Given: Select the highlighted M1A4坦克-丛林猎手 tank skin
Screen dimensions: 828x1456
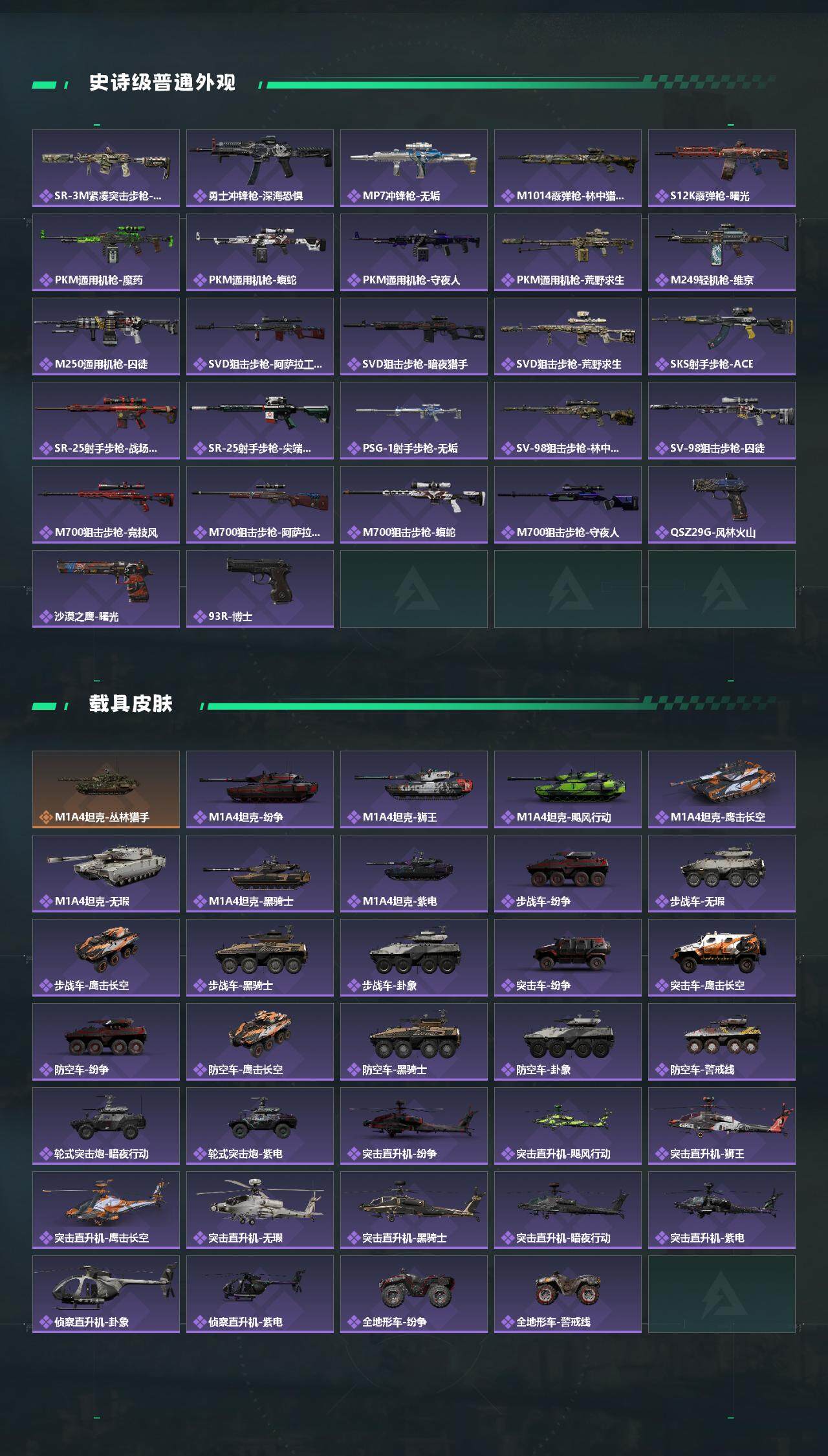Looking at the screenshot, I should pyautogui.click(x=106, y=789).
